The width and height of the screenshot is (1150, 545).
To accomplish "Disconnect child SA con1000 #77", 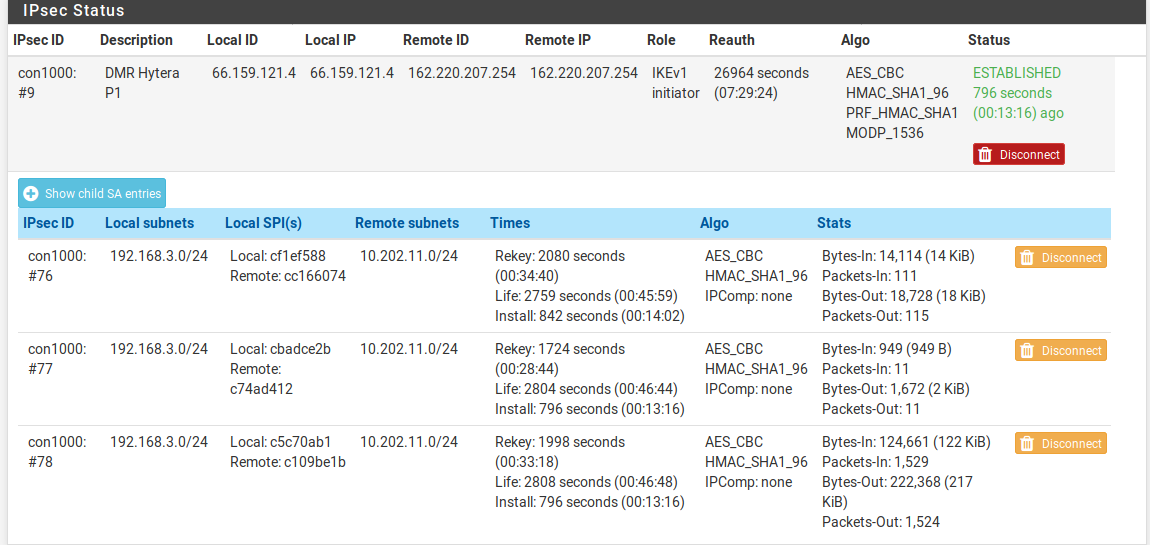I will (x=1061, y=351).
